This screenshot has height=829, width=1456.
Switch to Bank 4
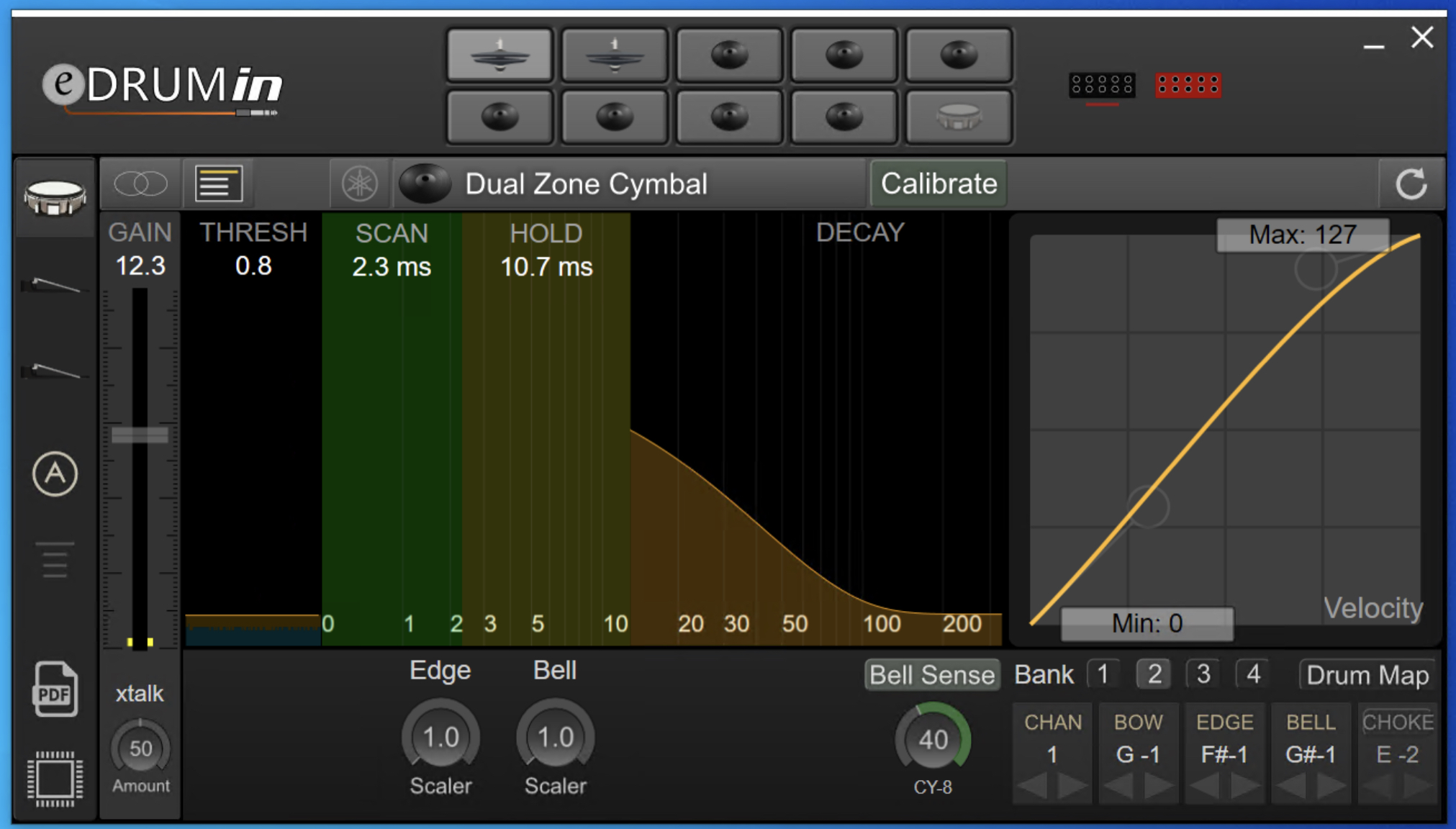(1253, 674)
